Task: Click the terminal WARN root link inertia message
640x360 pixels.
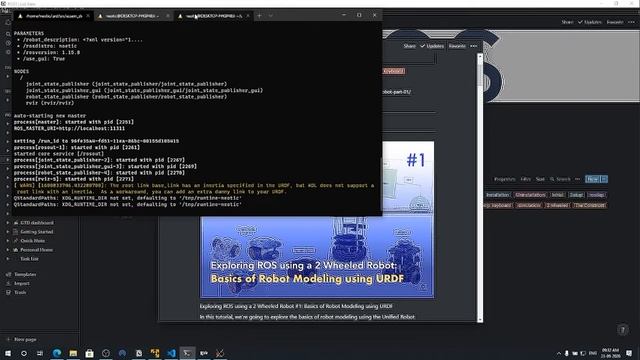Action: click(x=194, y=189)
